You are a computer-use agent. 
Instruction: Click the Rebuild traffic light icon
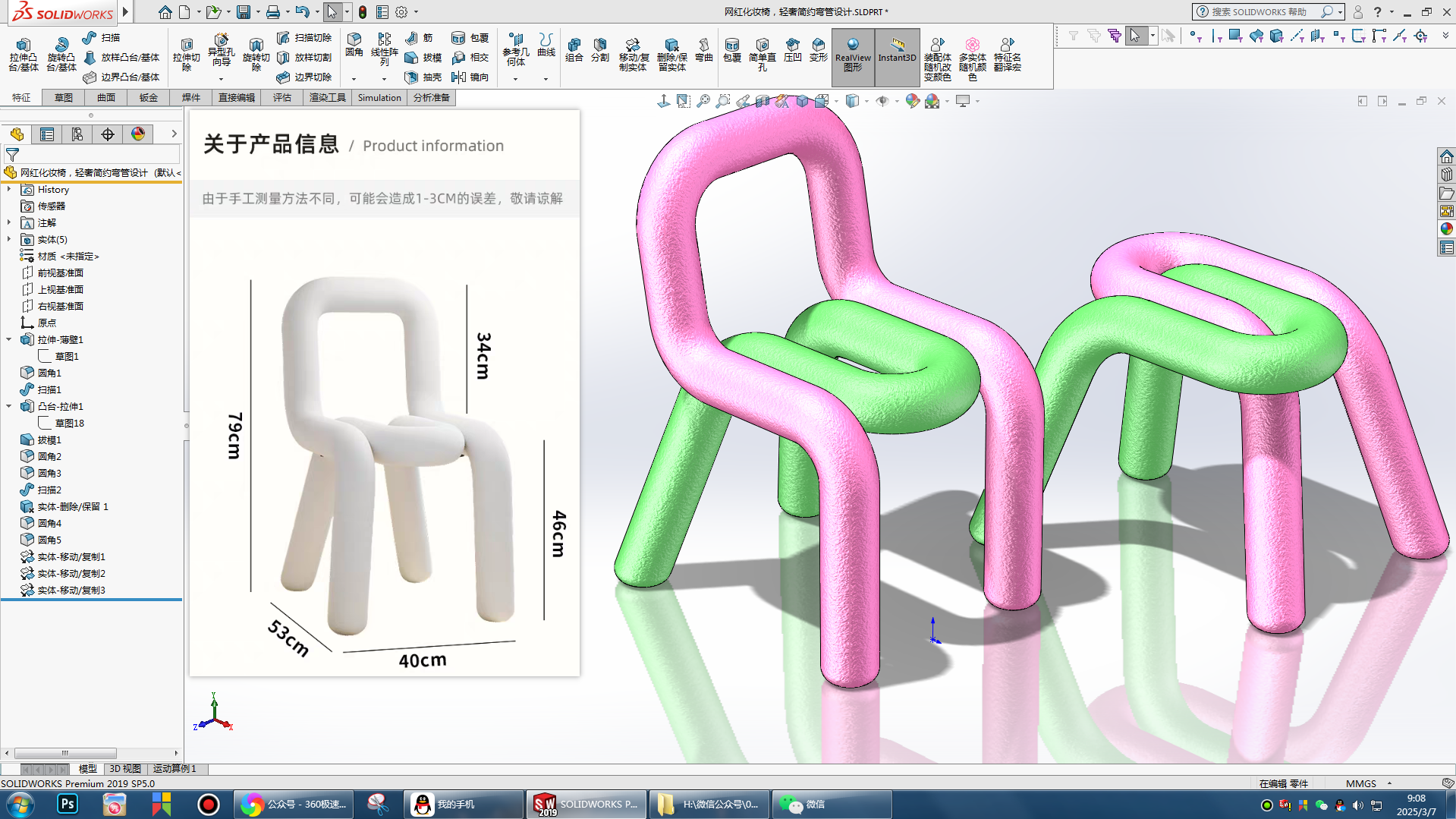coord(363,12)
